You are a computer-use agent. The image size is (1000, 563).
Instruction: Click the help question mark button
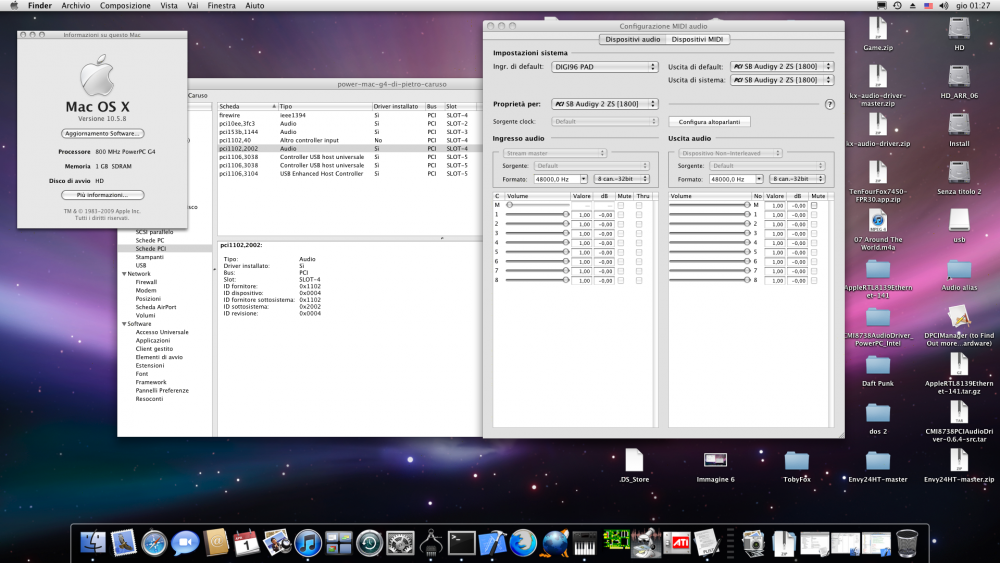[829, 104]
